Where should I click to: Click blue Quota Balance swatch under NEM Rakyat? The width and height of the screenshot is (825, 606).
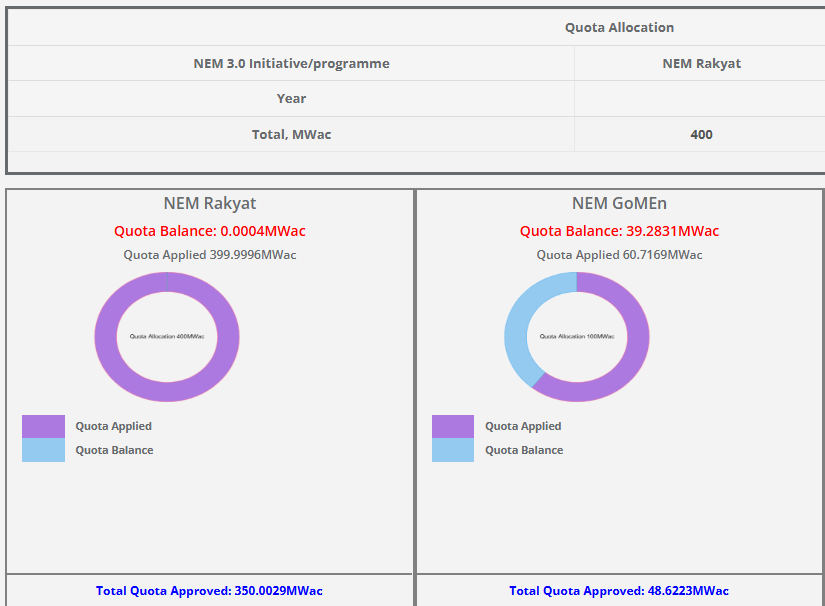point(43,450)
